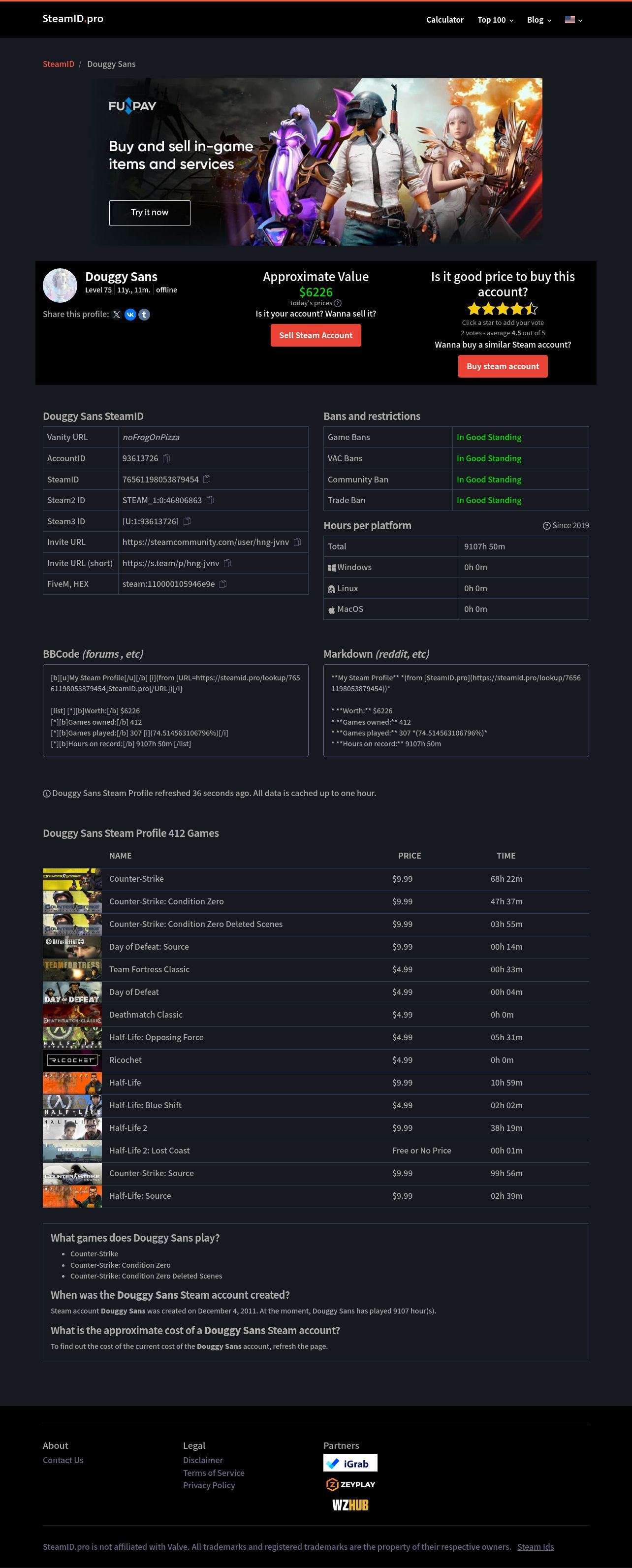Open the WZHUB partner logo
Viewport: 632px width, 1568px height.
coord(350,1505)
